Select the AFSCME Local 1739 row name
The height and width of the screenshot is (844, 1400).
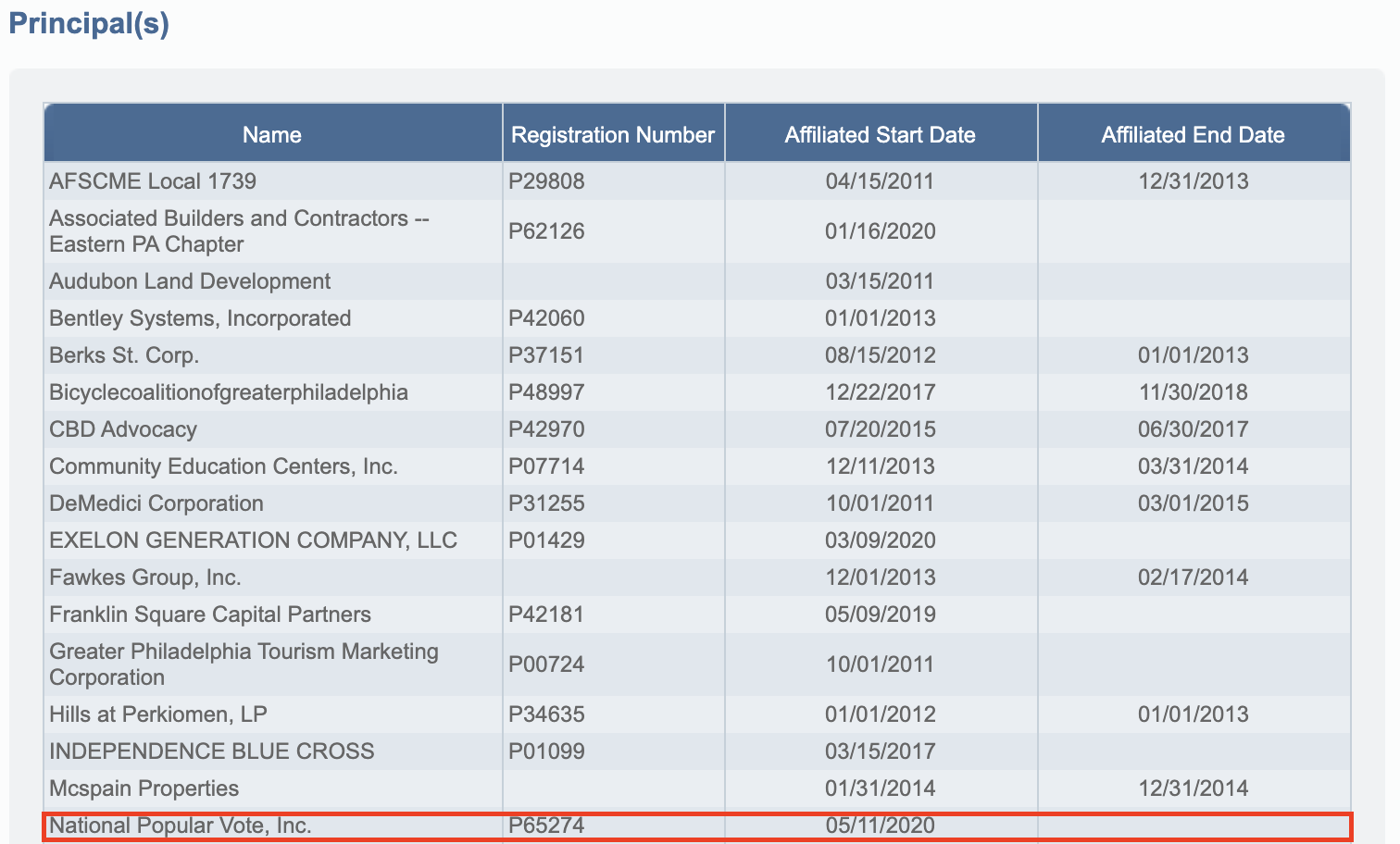[x=153, y=181]
